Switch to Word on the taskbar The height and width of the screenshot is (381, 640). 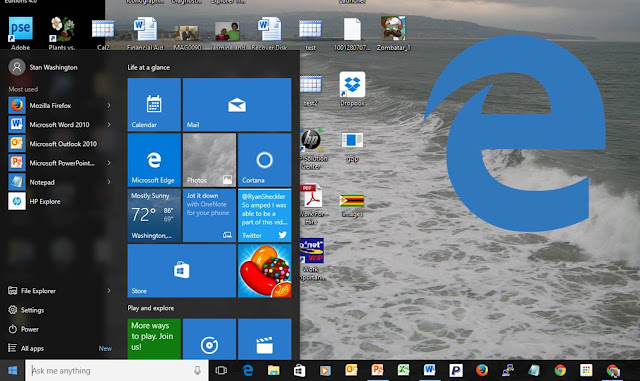pyautogui.click(x=429, y=370)
